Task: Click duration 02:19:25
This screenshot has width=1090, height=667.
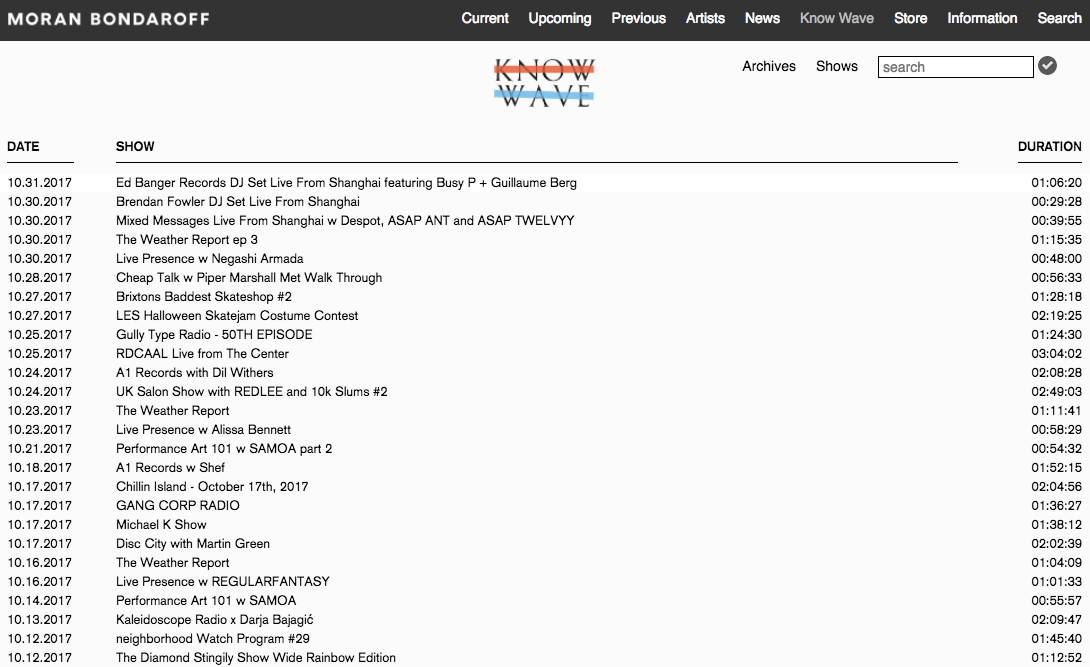Action: click(x=1056, y=315)
